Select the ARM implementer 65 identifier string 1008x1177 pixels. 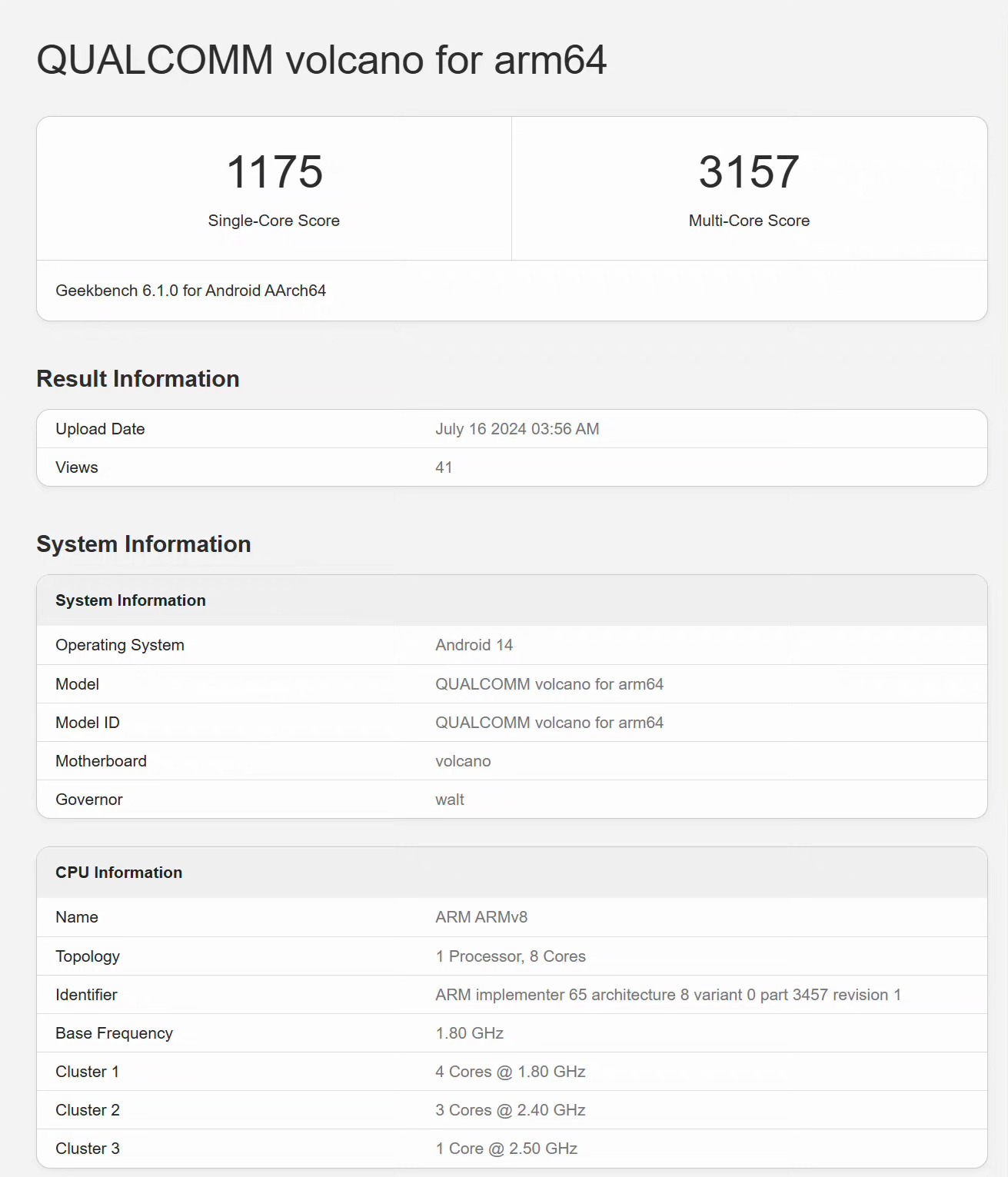click(668, 995)
